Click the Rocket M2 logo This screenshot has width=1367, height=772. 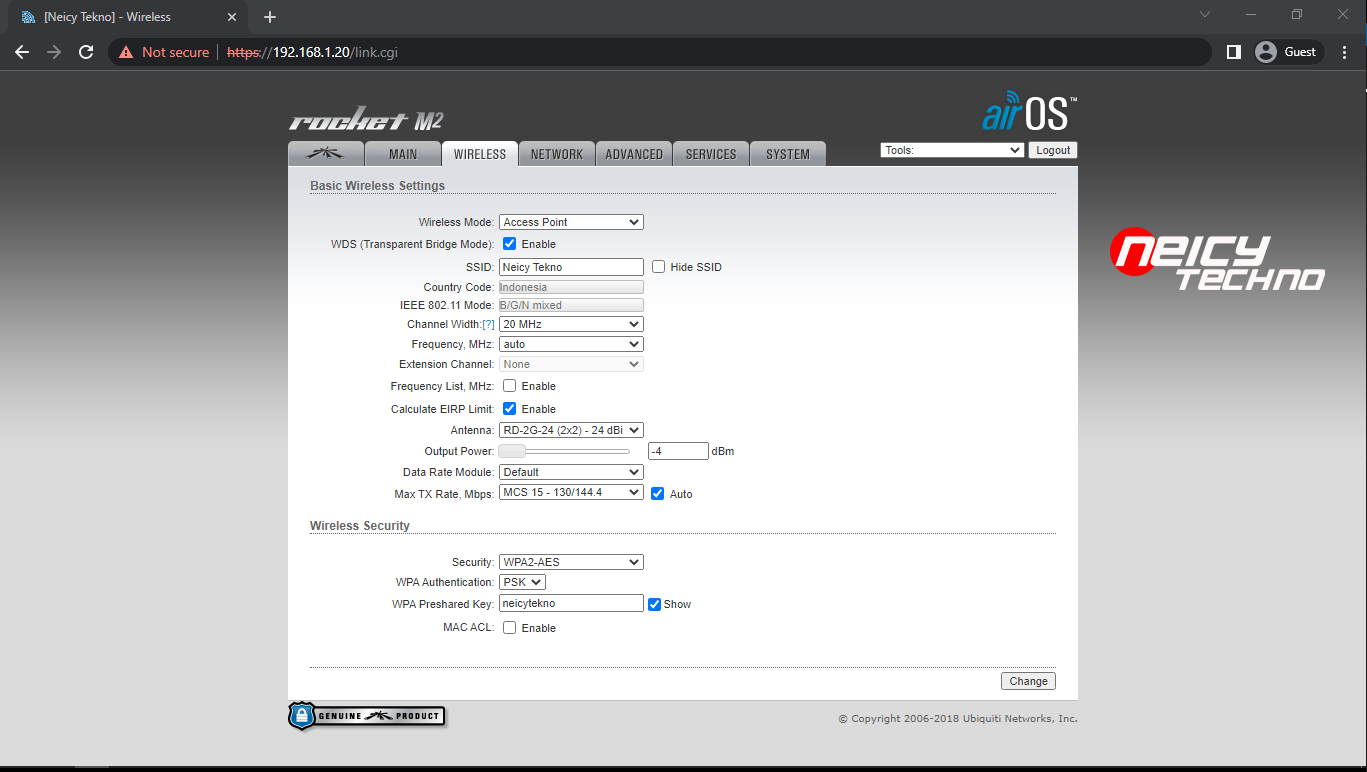[366, 120]
